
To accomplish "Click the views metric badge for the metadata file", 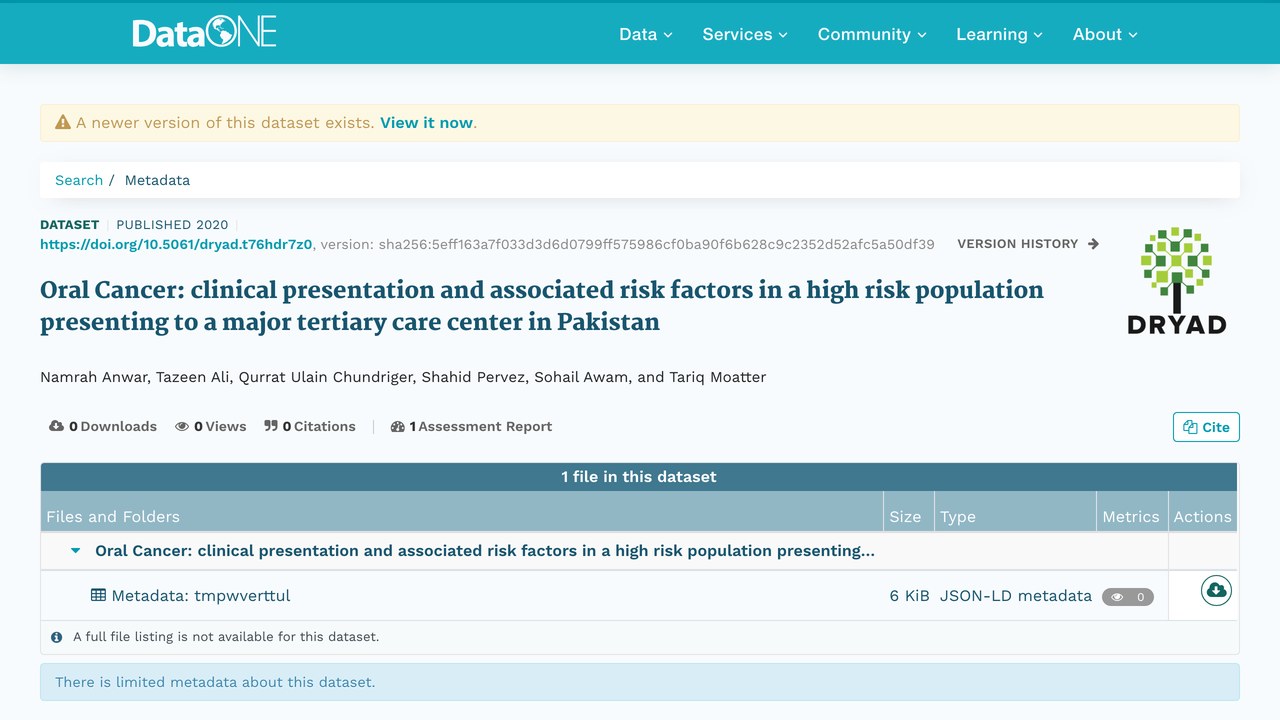I will pos(1128,597).
